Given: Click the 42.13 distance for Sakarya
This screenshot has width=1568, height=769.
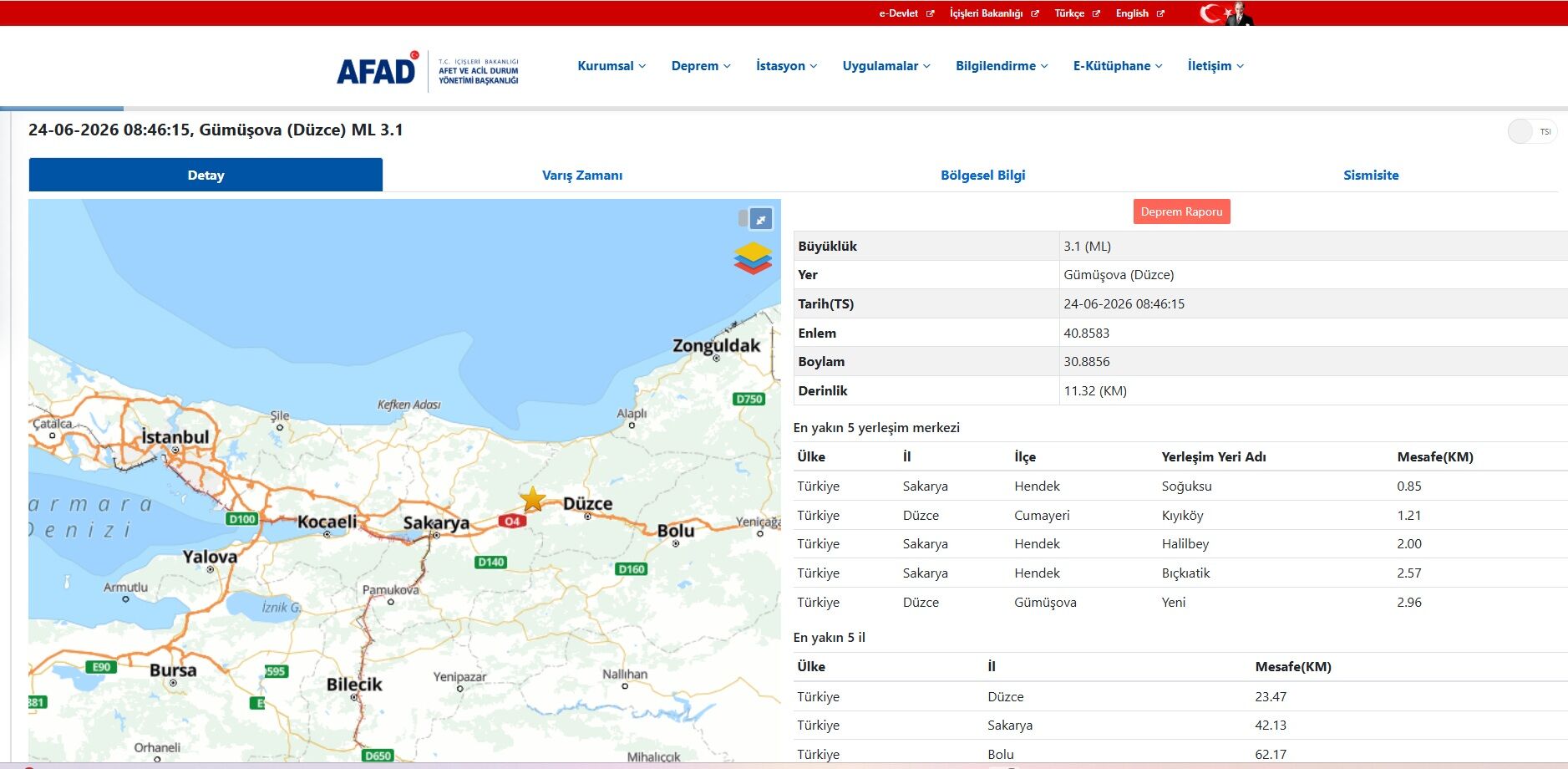Looking at the screenshot, I should 1271,726.
